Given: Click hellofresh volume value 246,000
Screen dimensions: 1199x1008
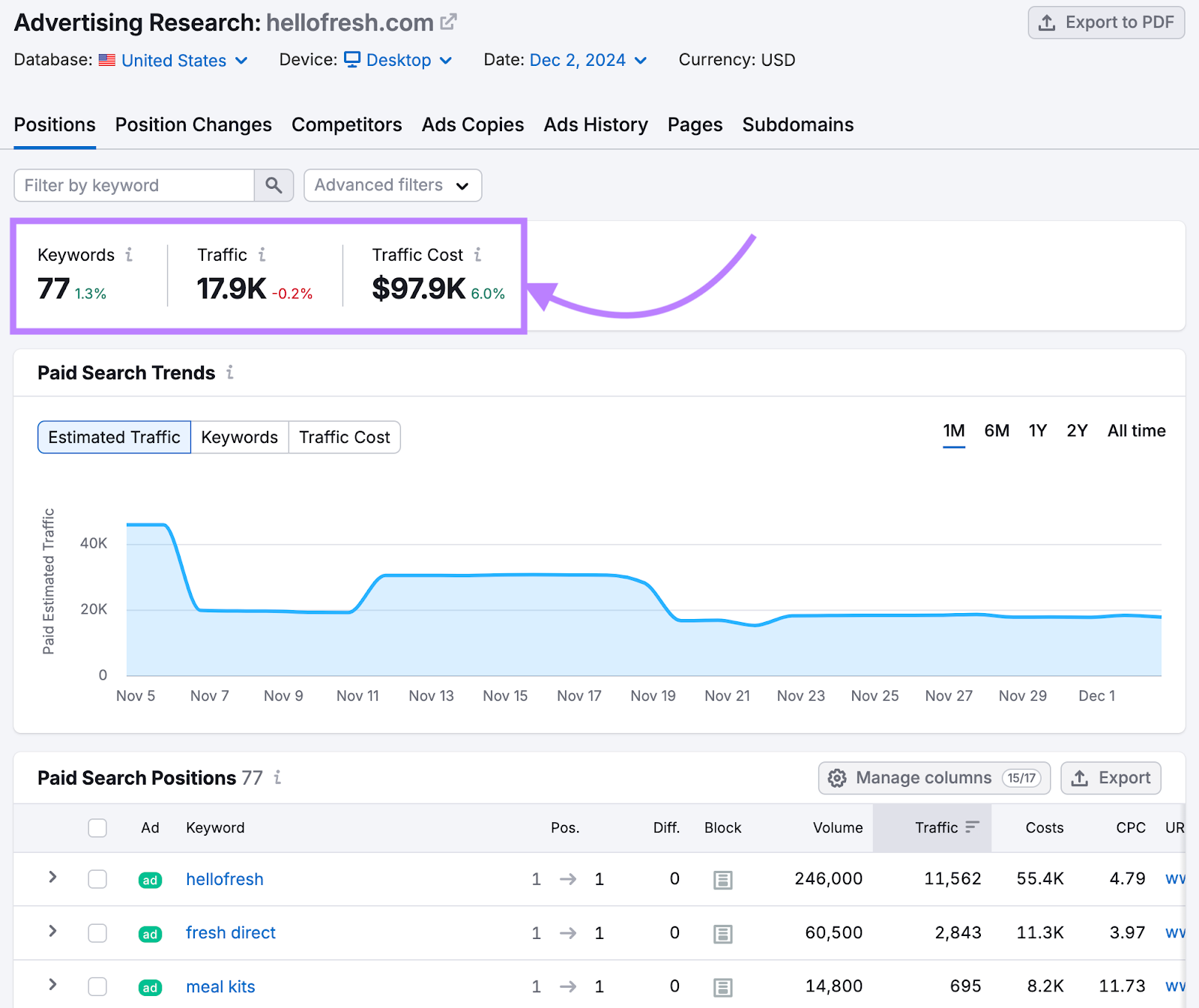Looking at the screenshot, I should 829,878.
